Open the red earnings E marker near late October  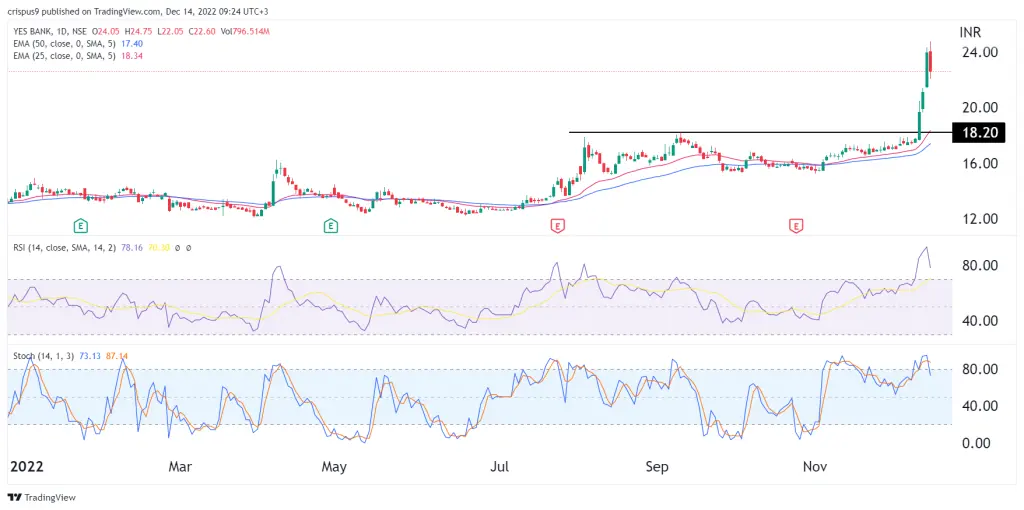[x=796, y=227]
